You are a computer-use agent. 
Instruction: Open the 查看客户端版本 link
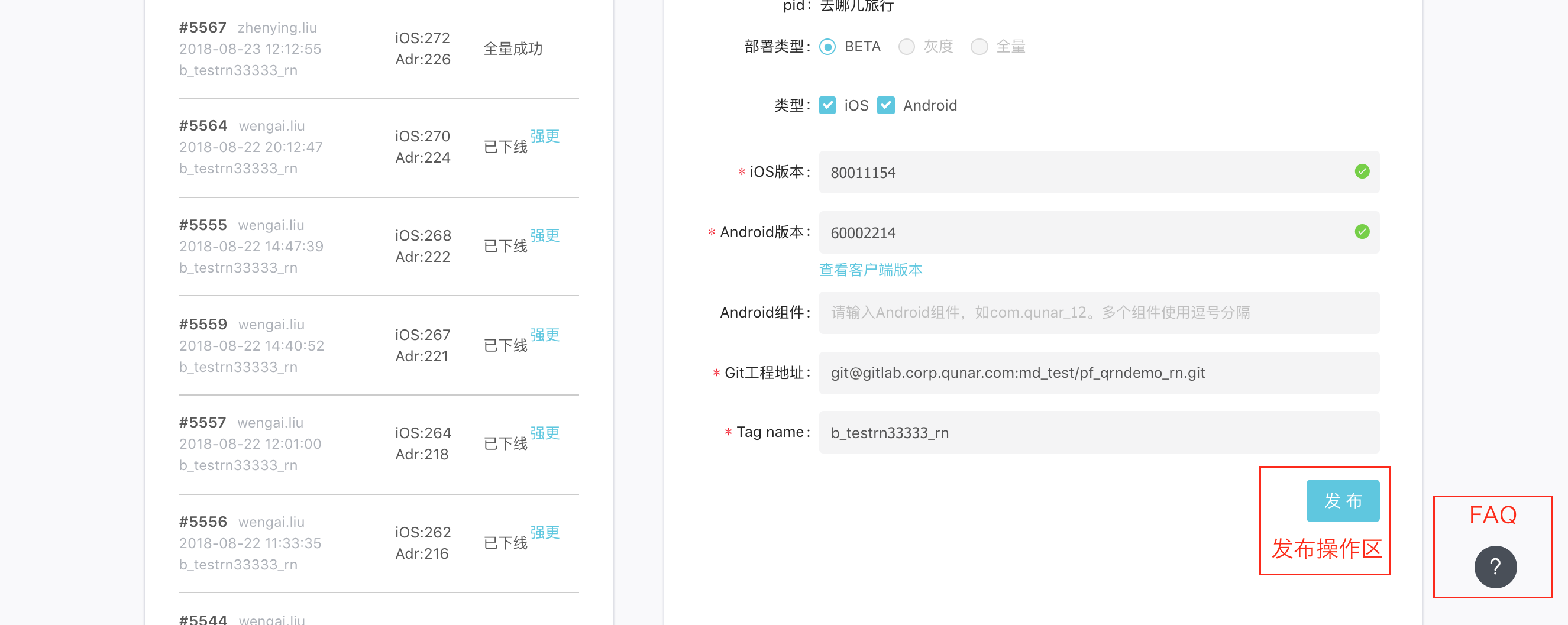coord(871,270)
